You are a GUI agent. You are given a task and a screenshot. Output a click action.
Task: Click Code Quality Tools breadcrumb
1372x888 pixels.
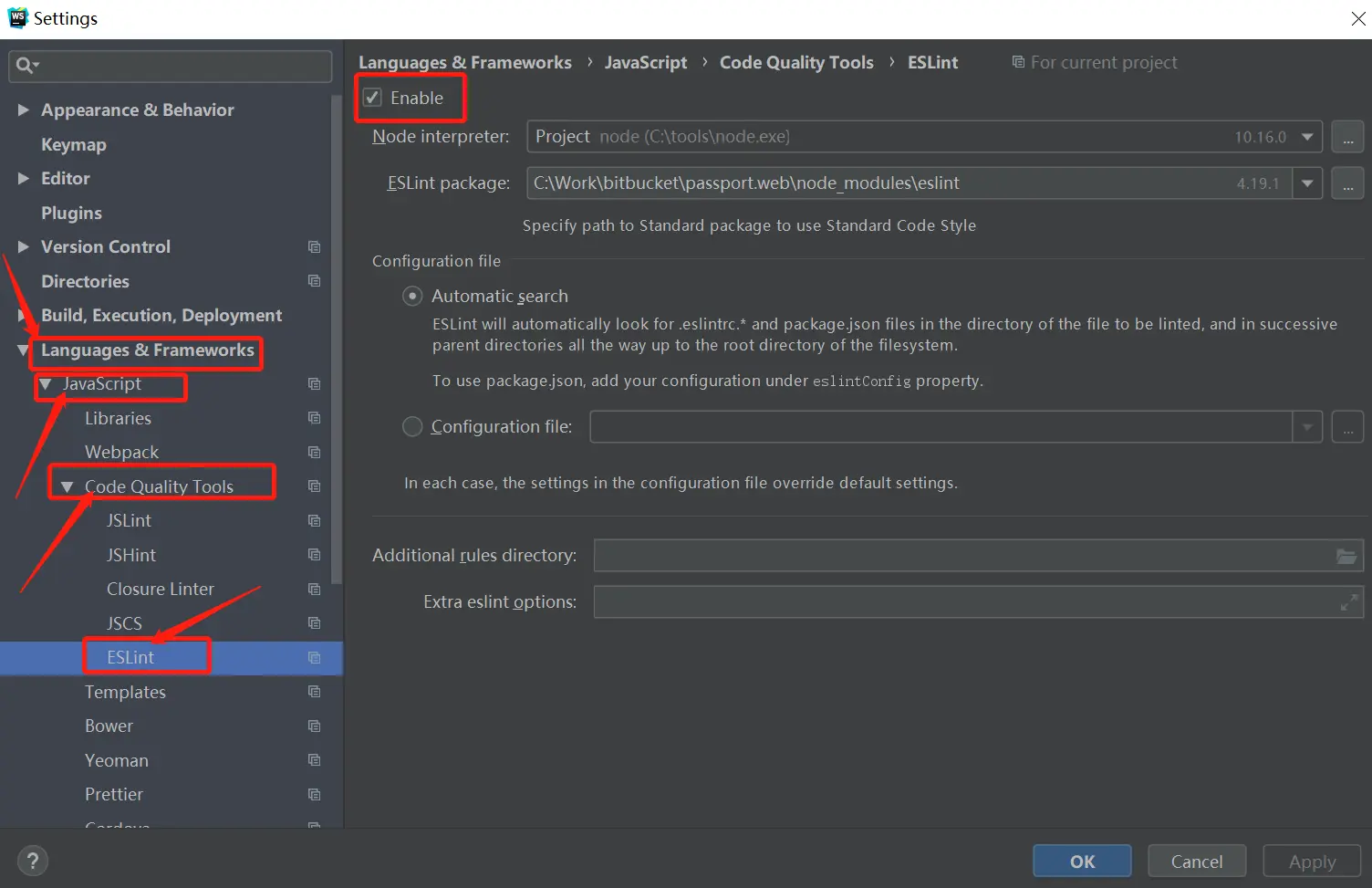796,62
